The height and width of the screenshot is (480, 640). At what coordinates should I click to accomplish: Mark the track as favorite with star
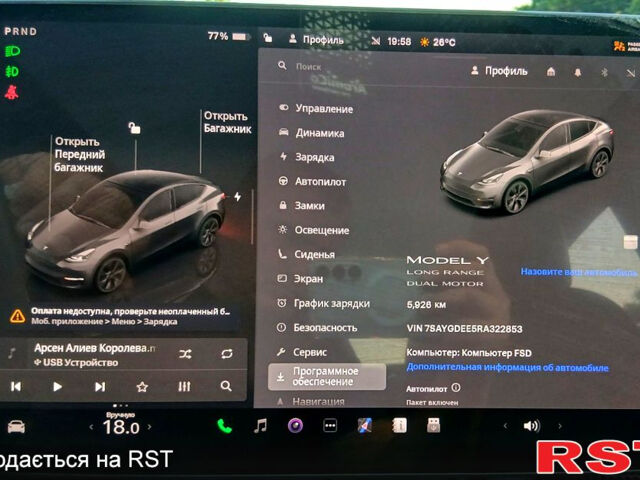coord(142,387)
